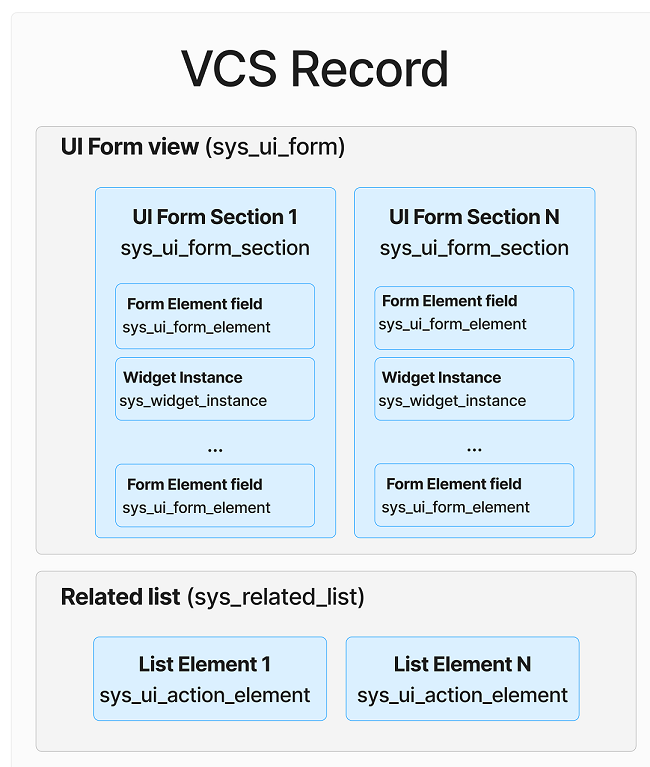Select top Form Element field in Section 1
Screen dimensions: 650x767
[215, 316]
